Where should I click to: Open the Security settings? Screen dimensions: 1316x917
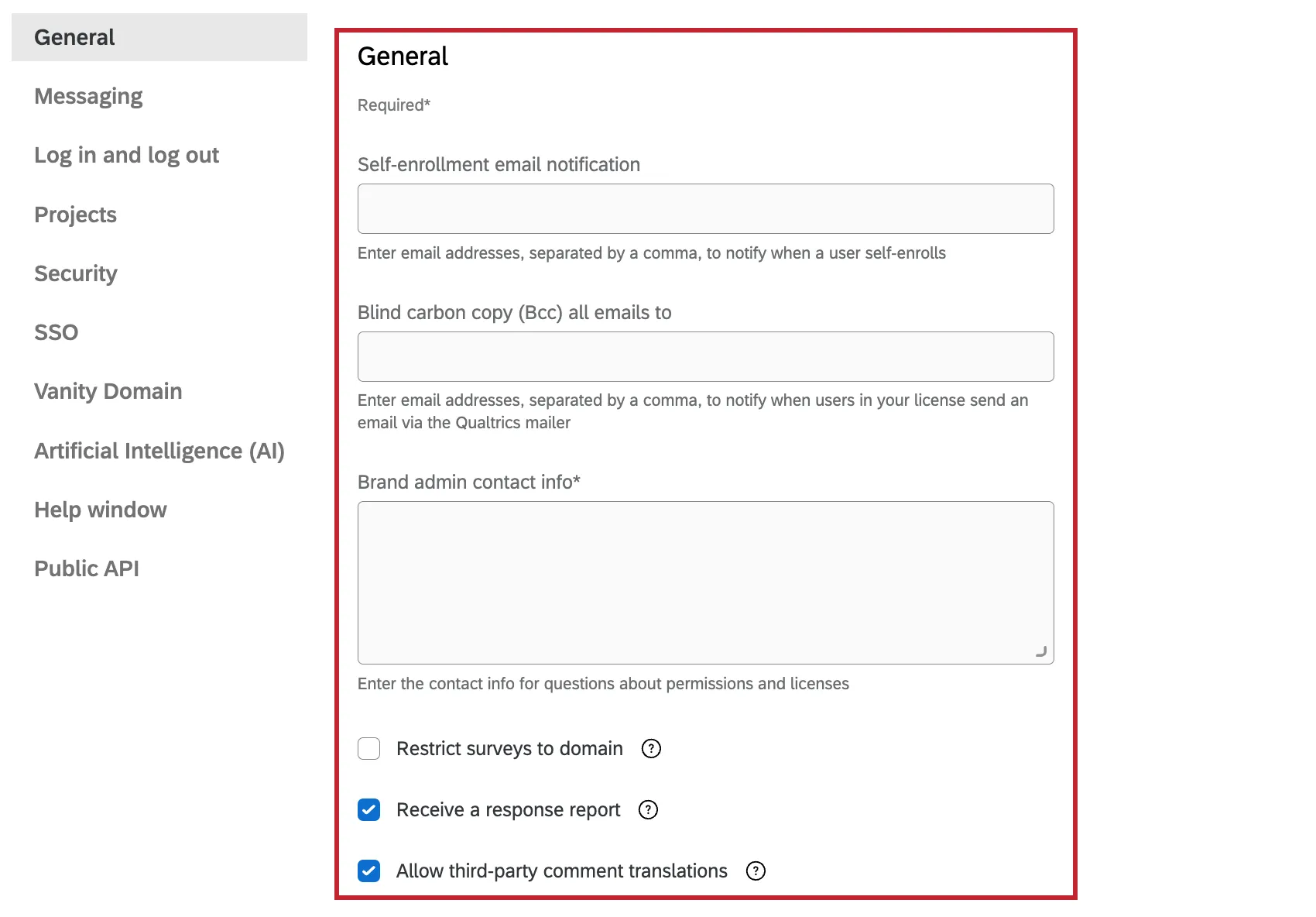pyautogui.click(x=75, y=273)
